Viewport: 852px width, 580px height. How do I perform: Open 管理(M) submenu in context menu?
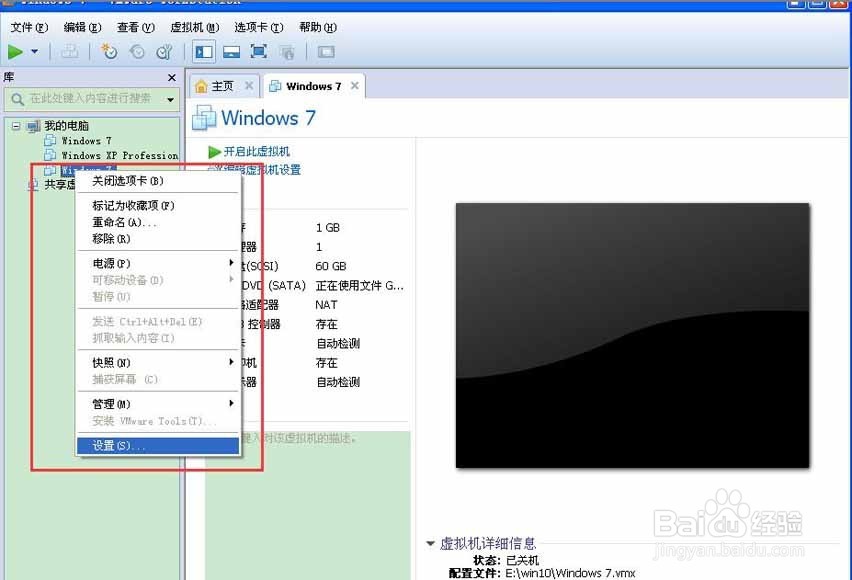[158, 404]
